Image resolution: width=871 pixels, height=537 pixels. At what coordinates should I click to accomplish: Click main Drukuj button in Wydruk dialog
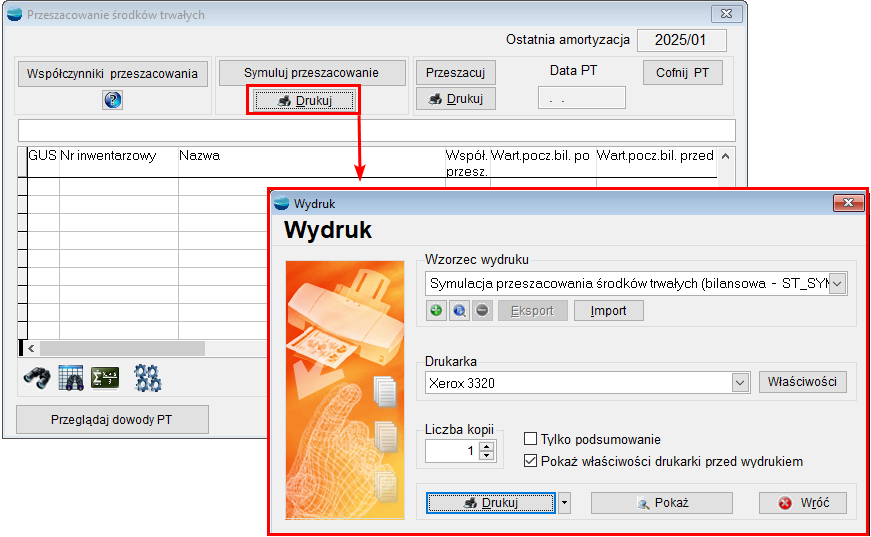(490, 503)
